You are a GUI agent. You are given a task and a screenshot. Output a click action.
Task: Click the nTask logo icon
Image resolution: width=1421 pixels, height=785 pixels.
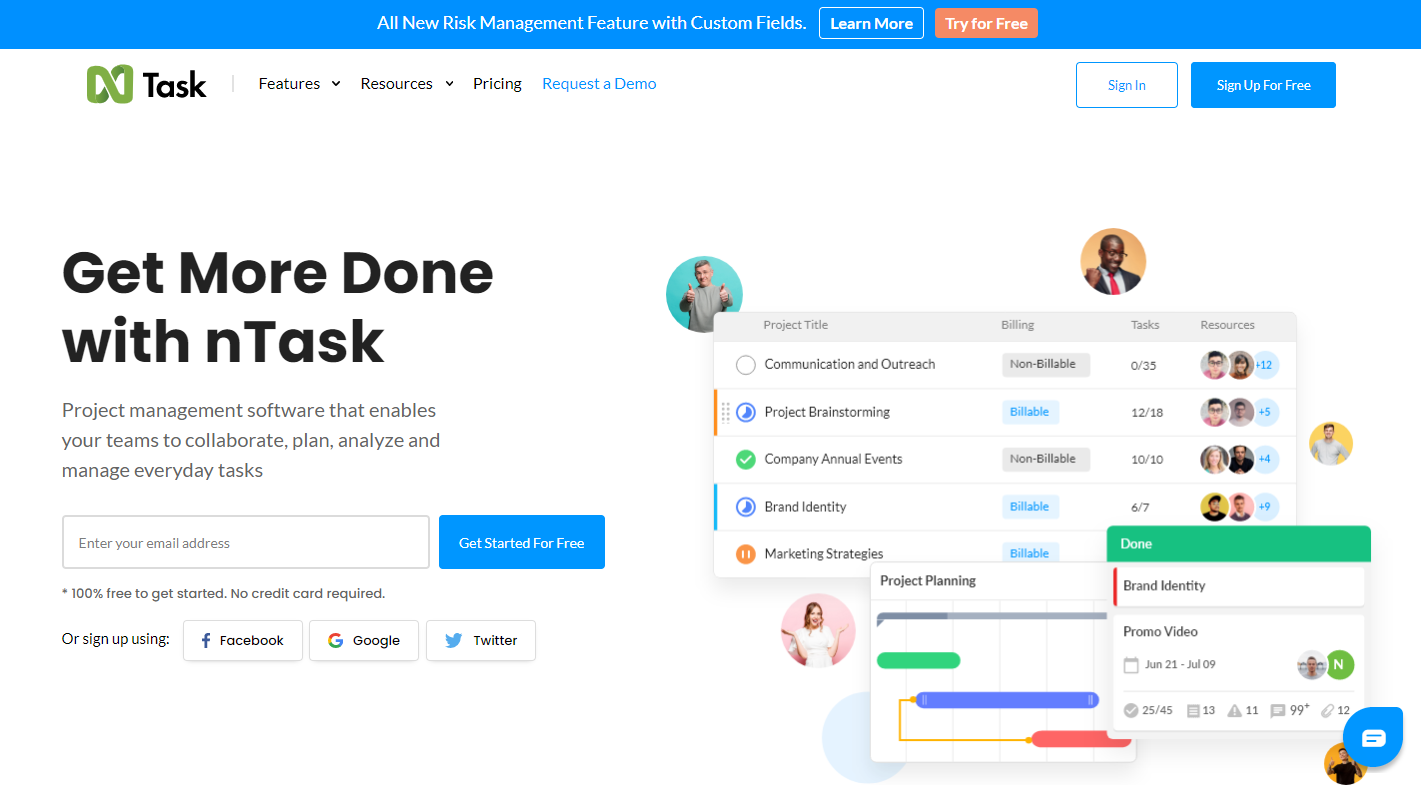[109, 85]
